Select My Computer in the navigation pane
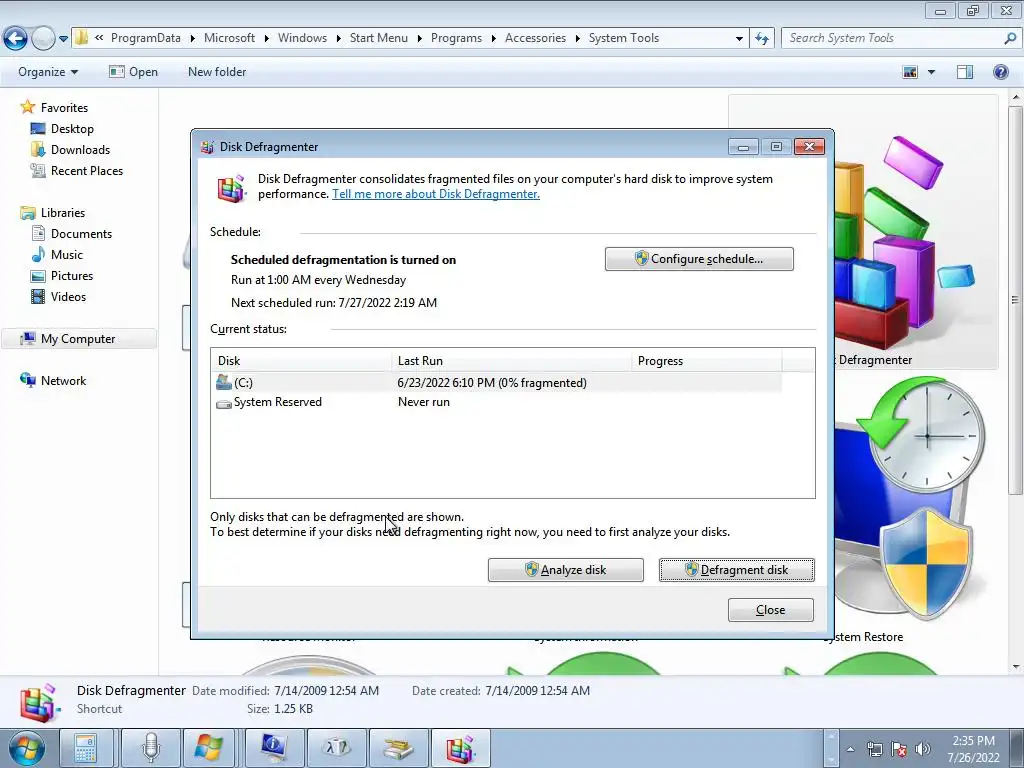The height and width of the screenshot is (768, 1024). (x=78, y=339)
